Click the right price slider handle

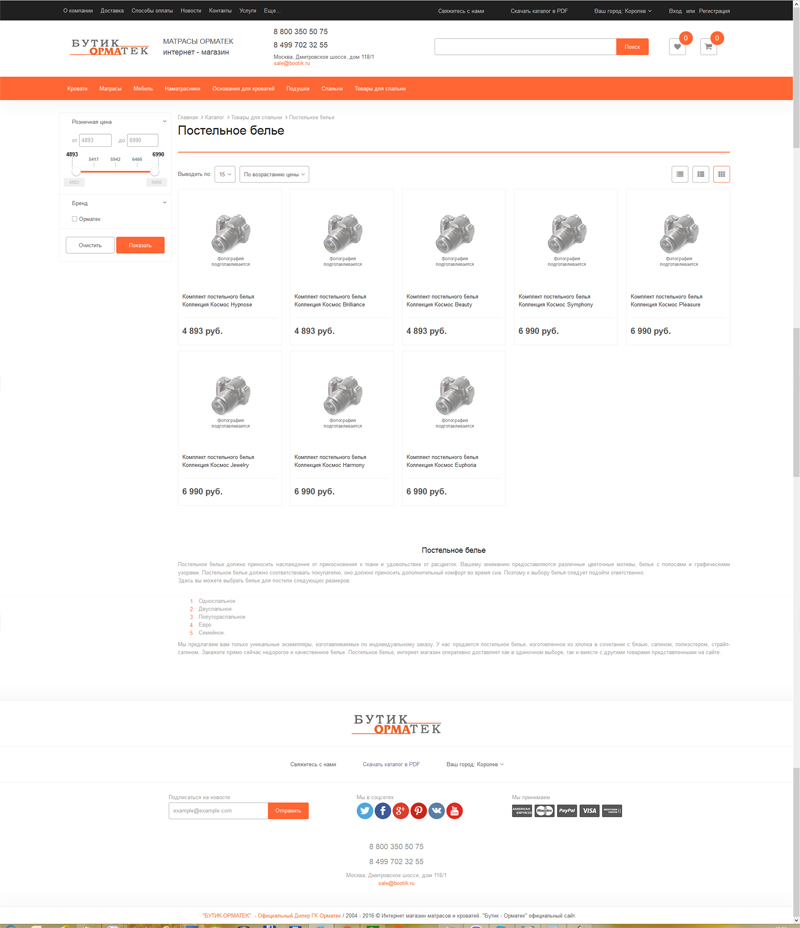pyautogui.click(x=154, y=172)
